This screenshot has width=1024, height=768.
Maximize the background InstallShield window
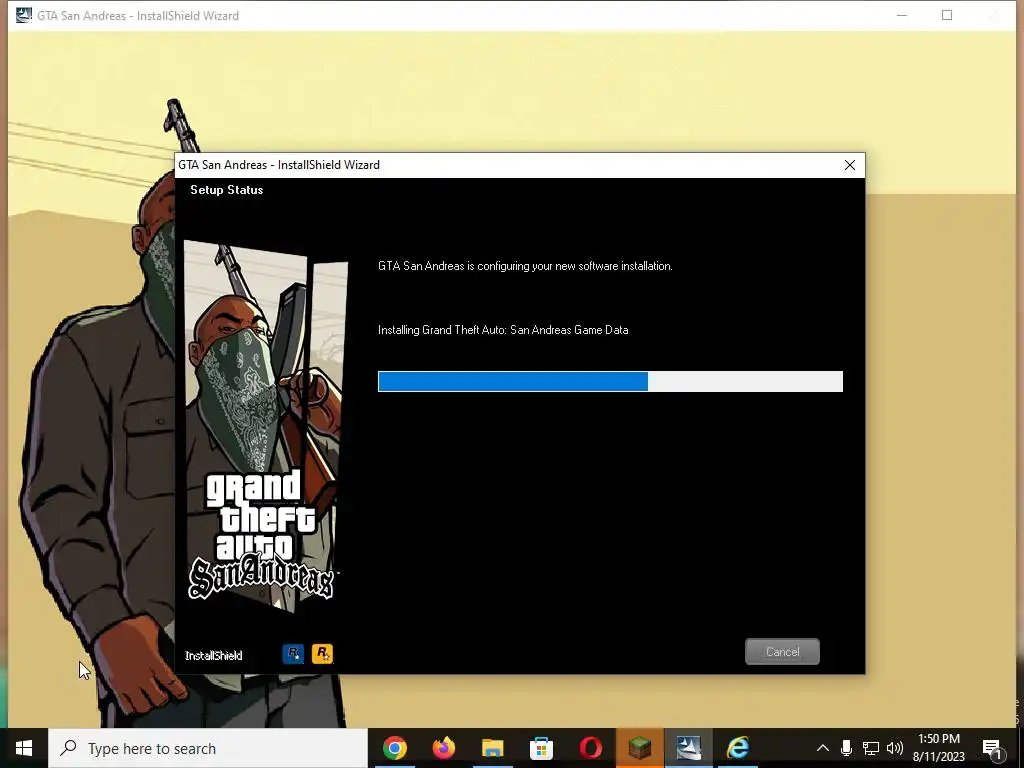pos(947,15)
